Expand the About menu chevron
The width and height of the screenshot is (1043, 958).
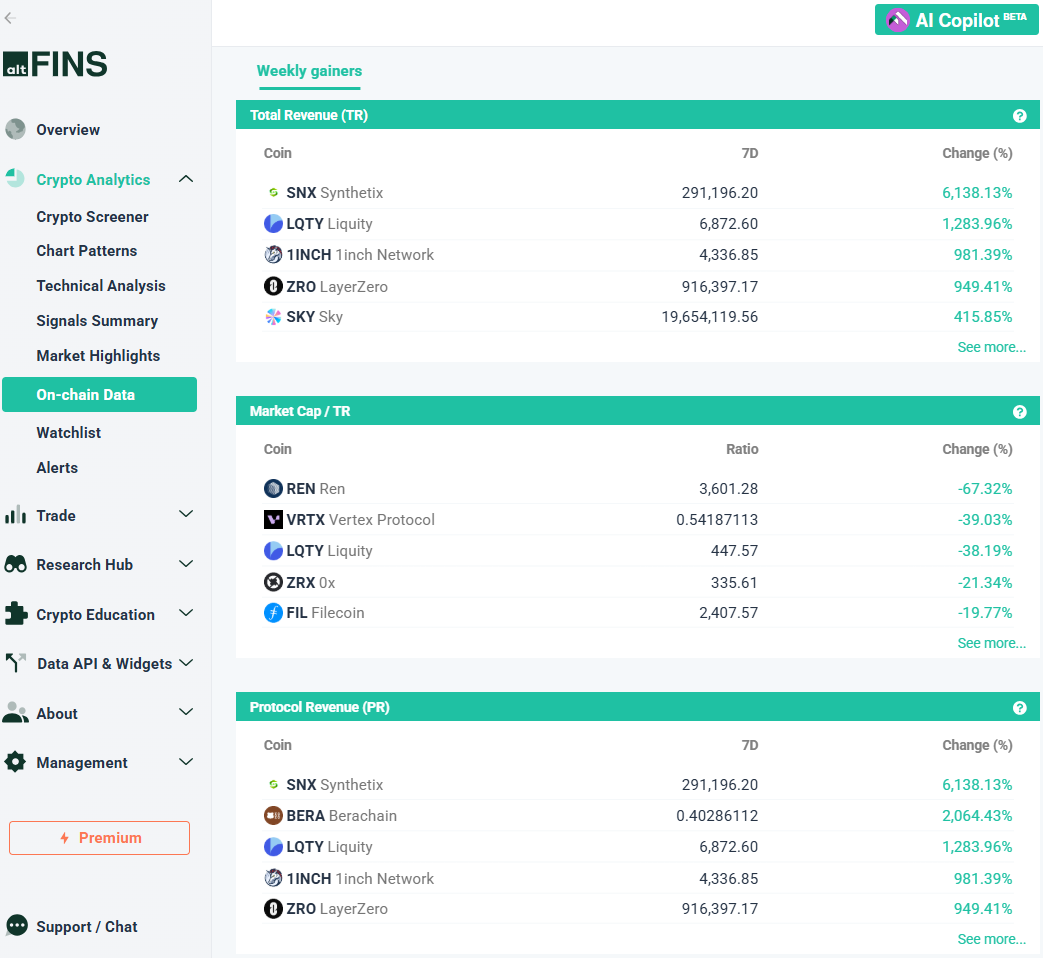(186, 712)
